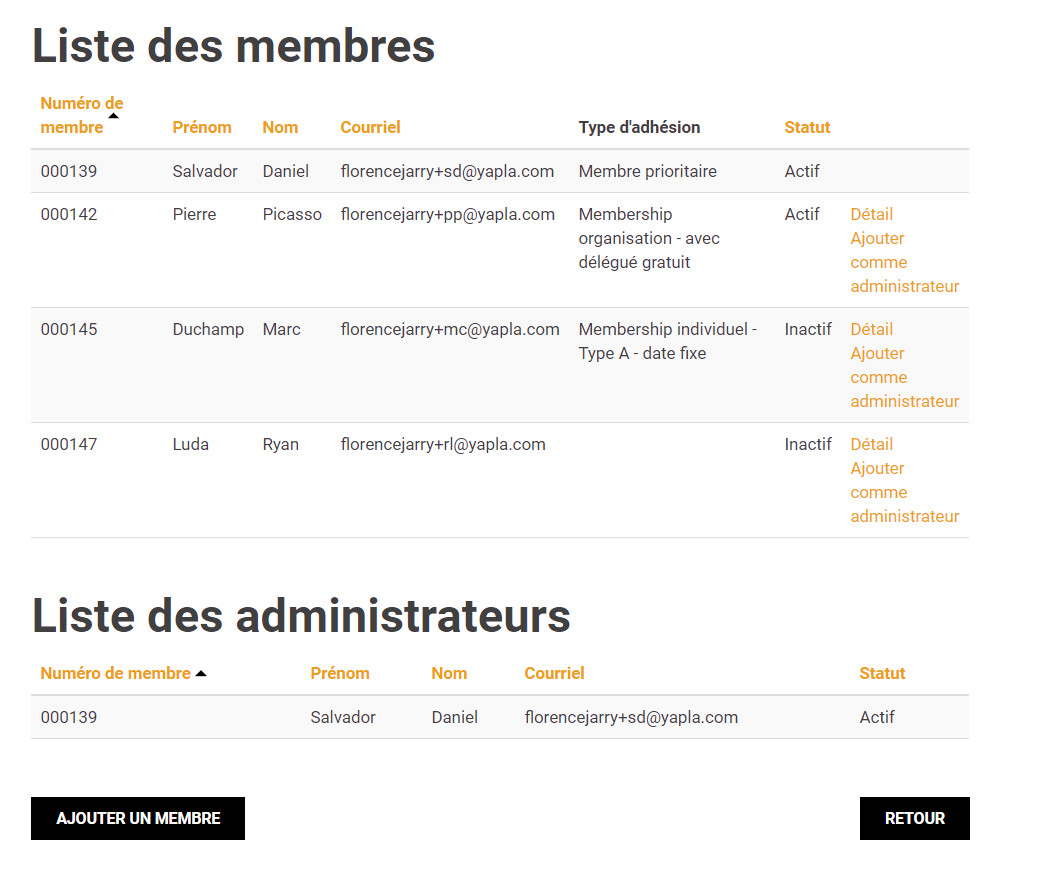Add Duchamp Marc as administrateur
1062x869 pixels.
(x=904, y=377)
